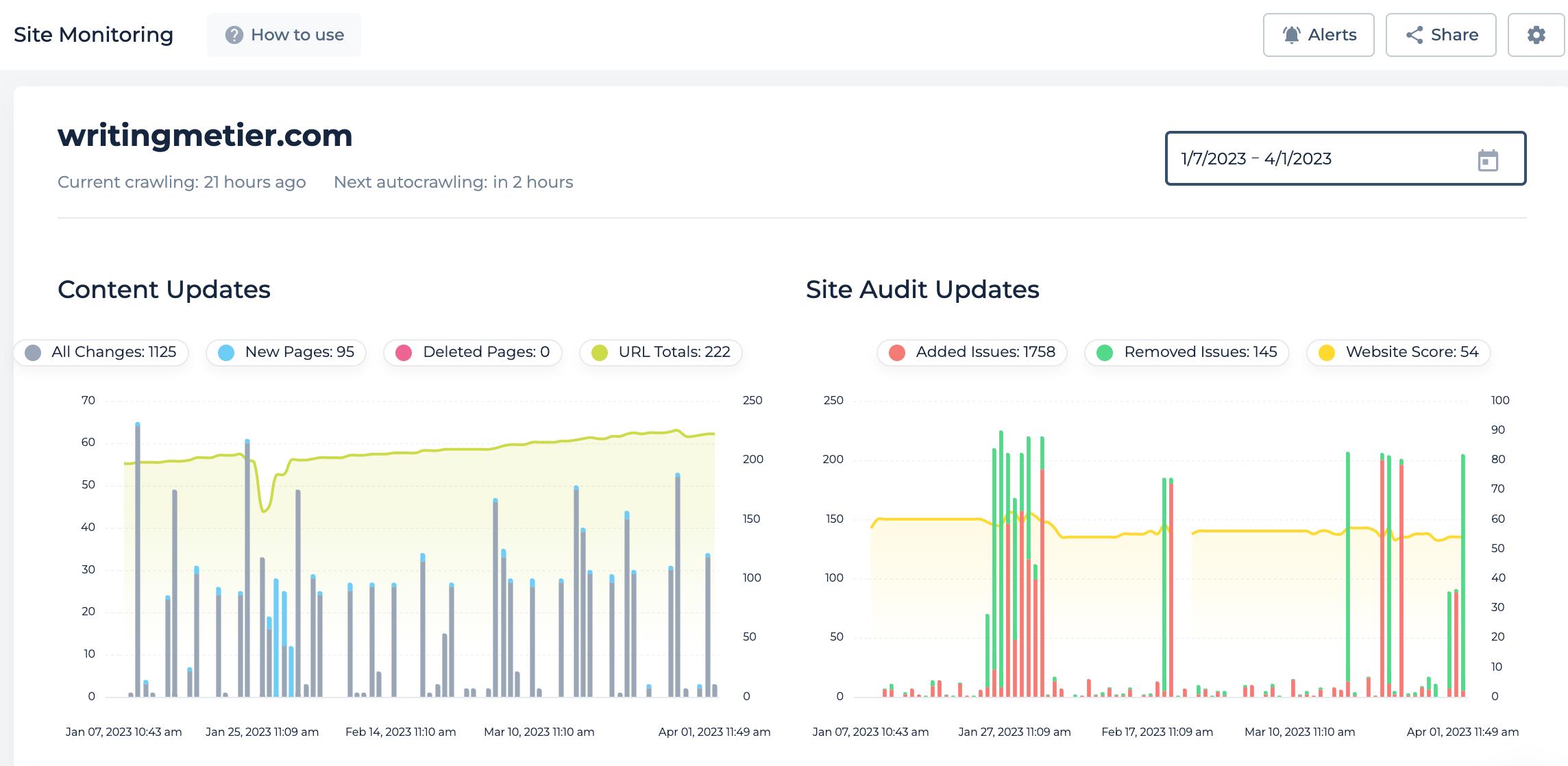The image size is (1568, 766).
Task: Click Next autocrawling: in 2 hours text
Action: (454, 182)
